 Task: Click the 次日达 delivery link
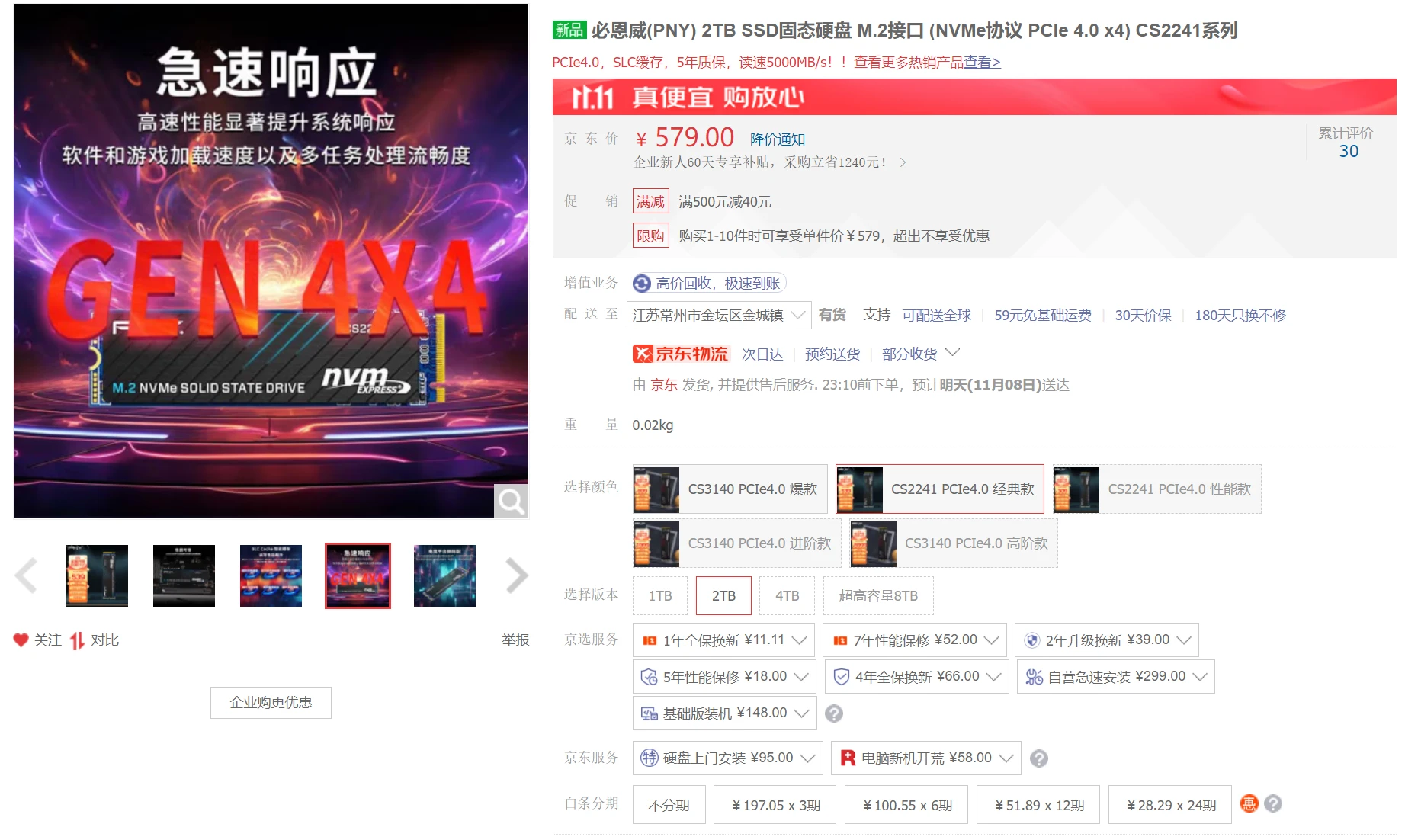click(x=762, y=354)
